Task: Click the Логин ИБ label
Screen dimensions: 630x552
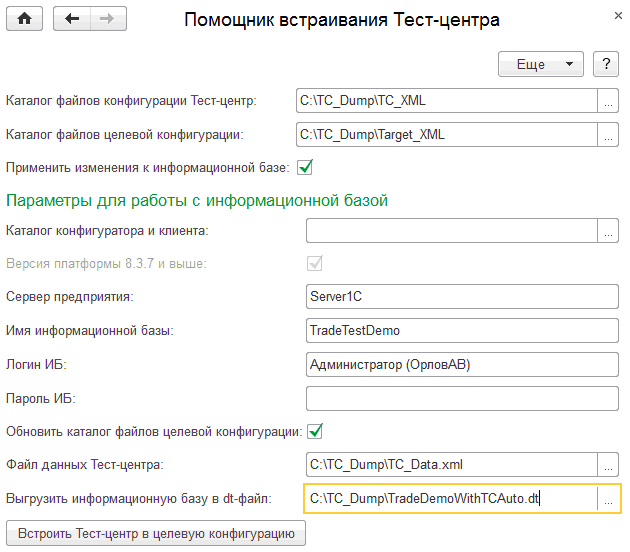Action: pyautogui.click(x=36, y=364)
